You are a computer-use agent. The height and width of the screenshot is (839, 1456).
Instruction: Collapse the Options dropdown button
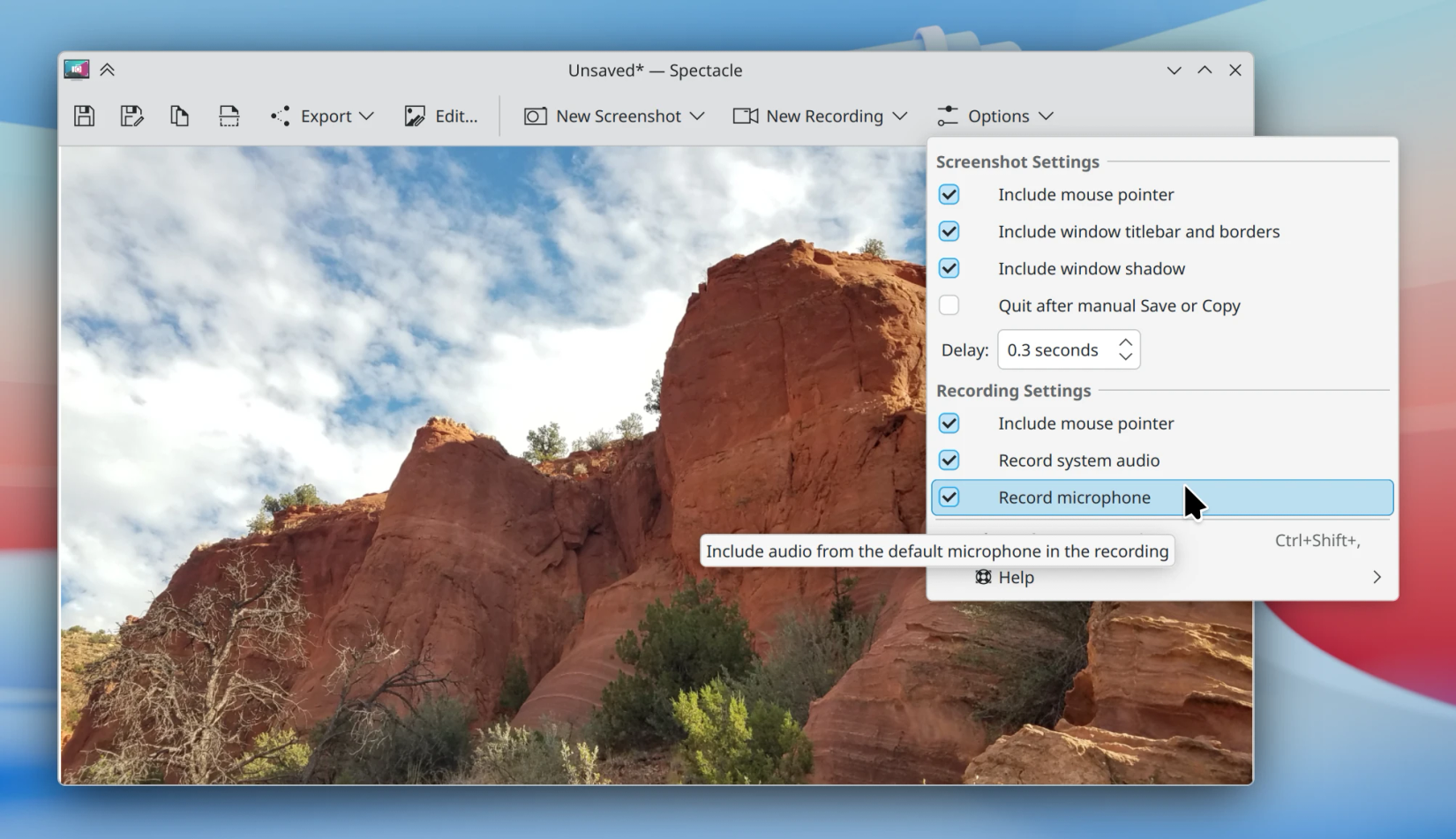coord(995,116)
